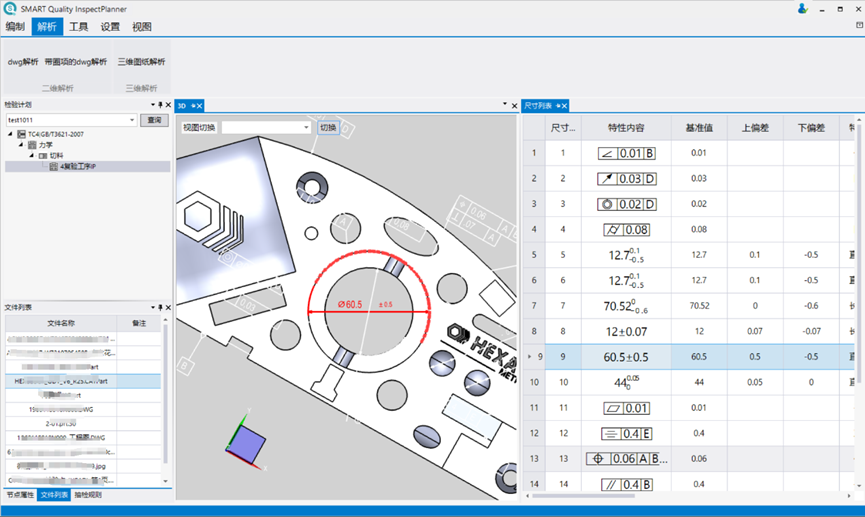The image size is (865, 517).
Task: Select the 12±0.07 cell in row 8
Action: point(626,332)
